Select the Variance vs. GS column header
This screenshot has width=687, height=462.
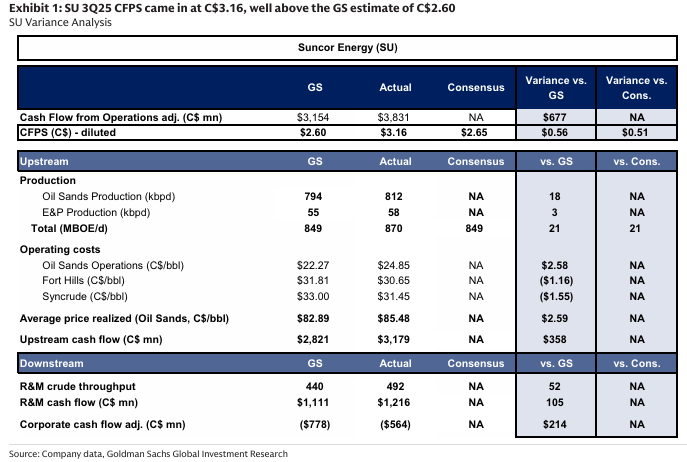point(555,87)
